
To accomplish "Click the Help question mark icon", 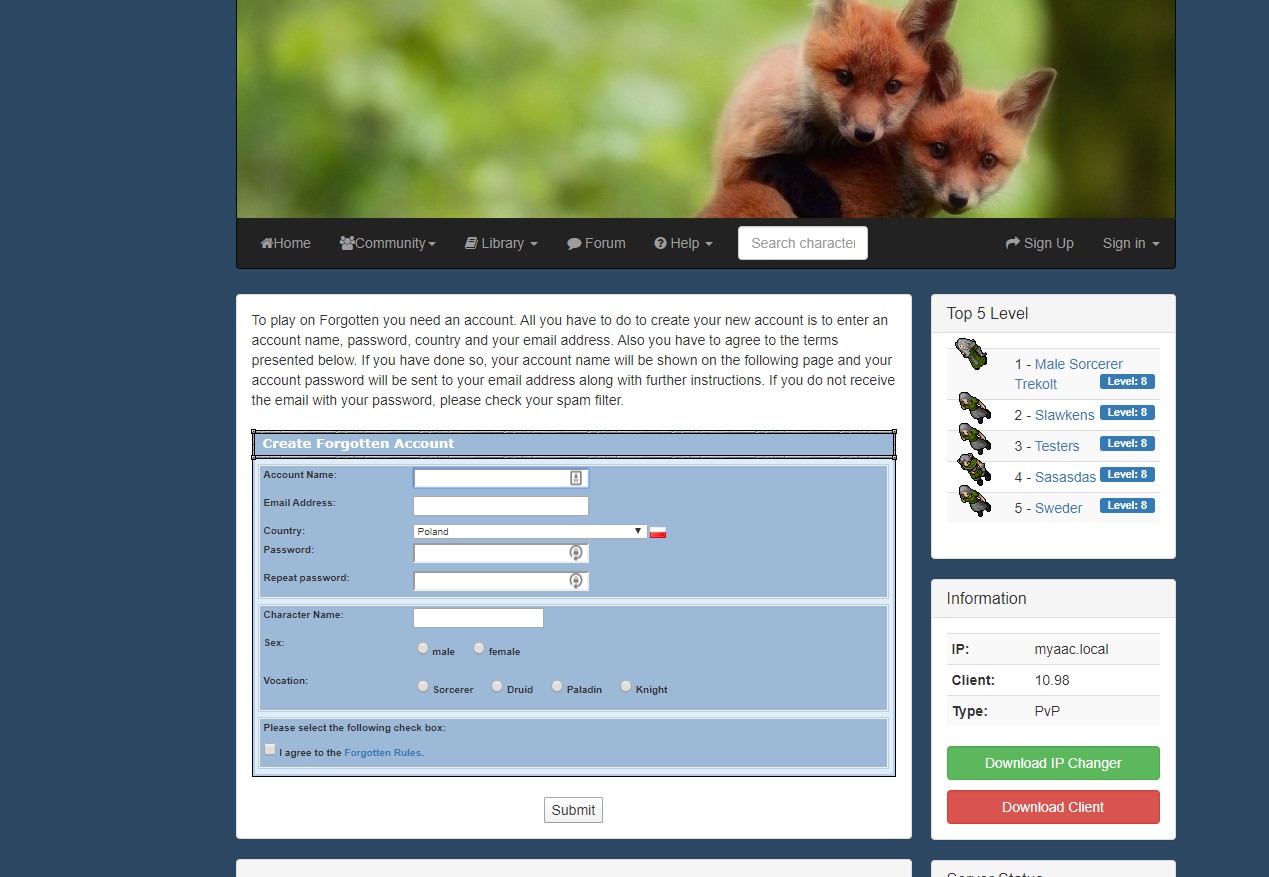I will (659, 243).
